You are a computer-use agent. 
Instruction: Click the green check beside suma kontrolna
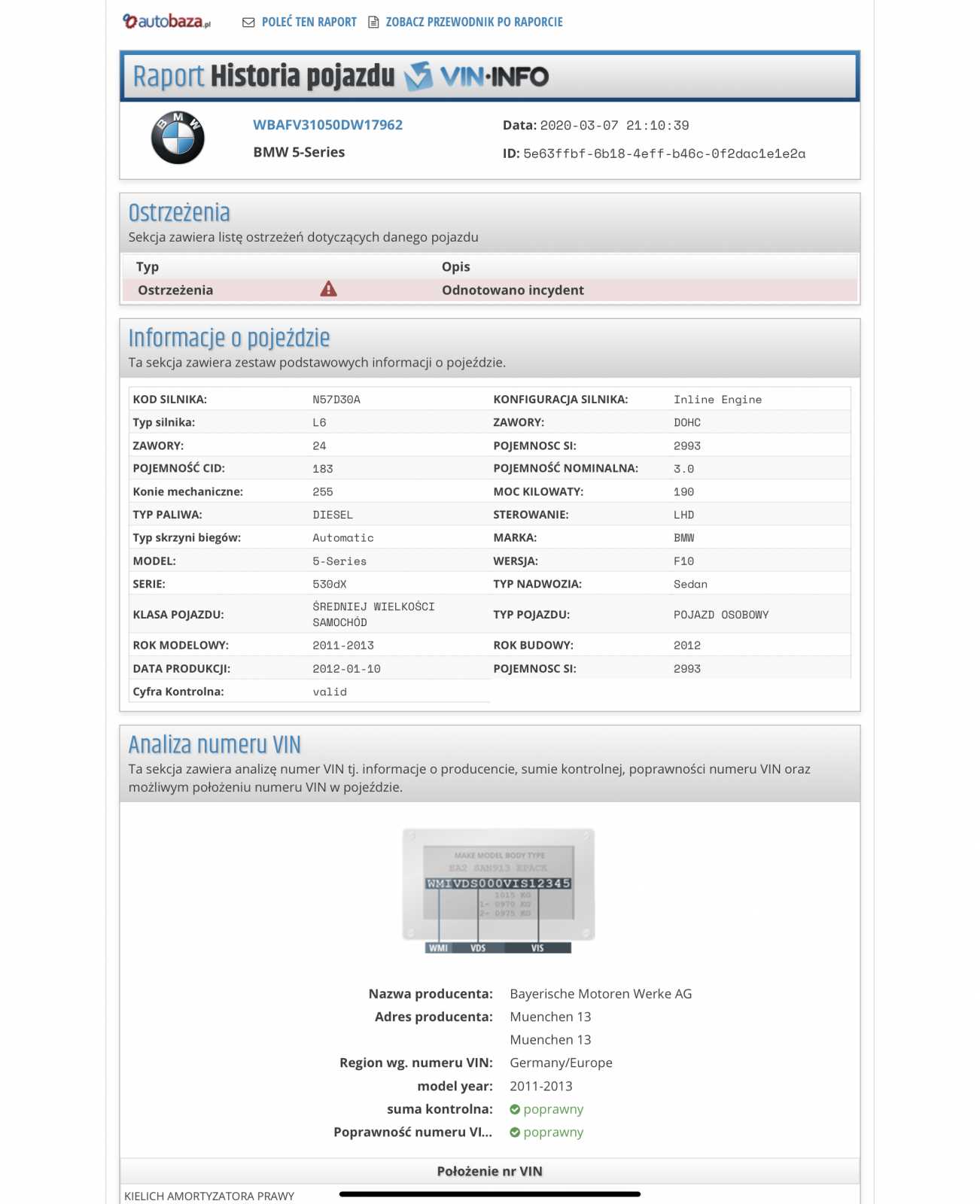pyautogui.click(x=515, y=1109)
